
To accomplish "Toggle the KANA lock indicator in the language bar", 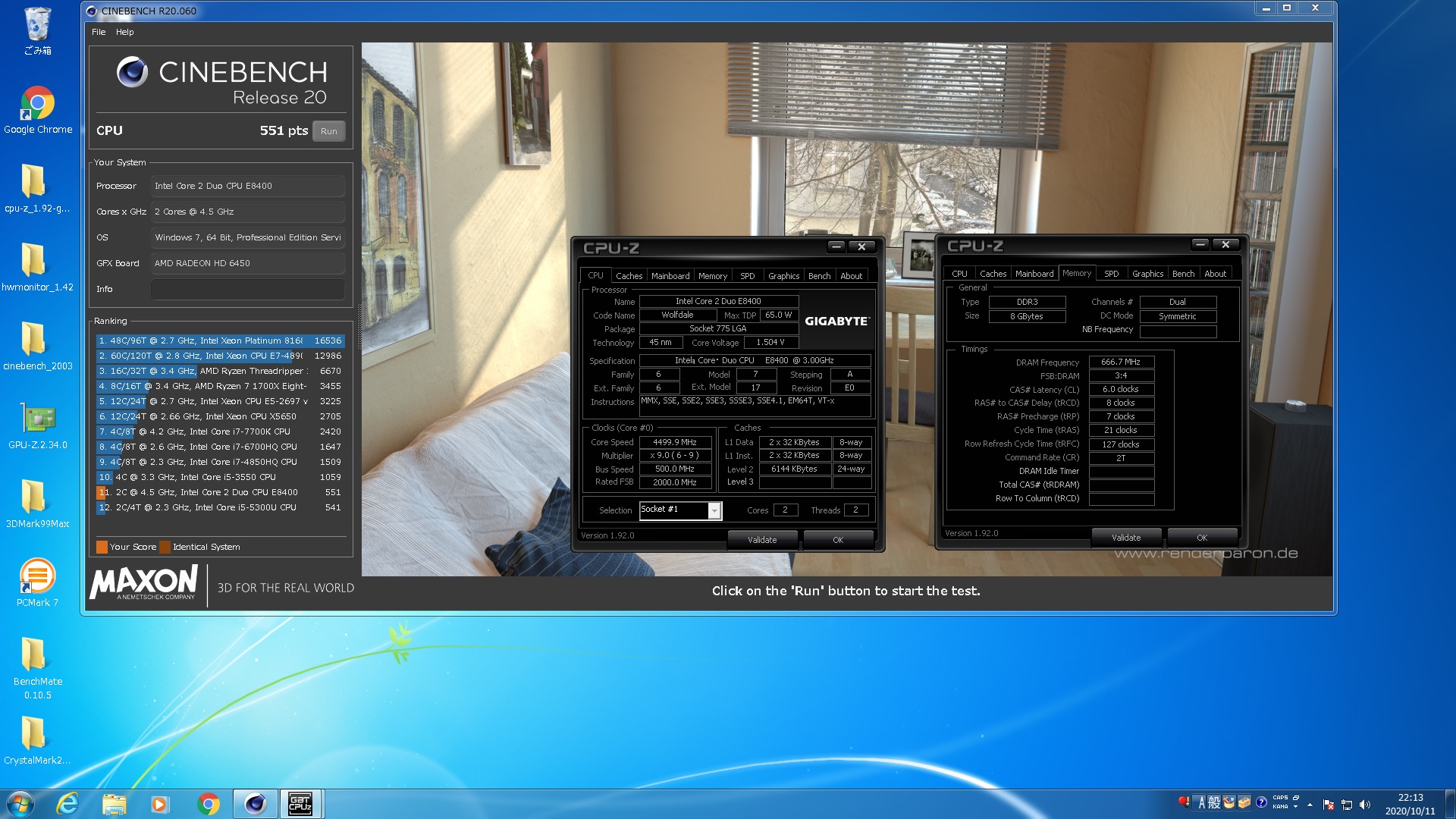I will point(1280,807).
